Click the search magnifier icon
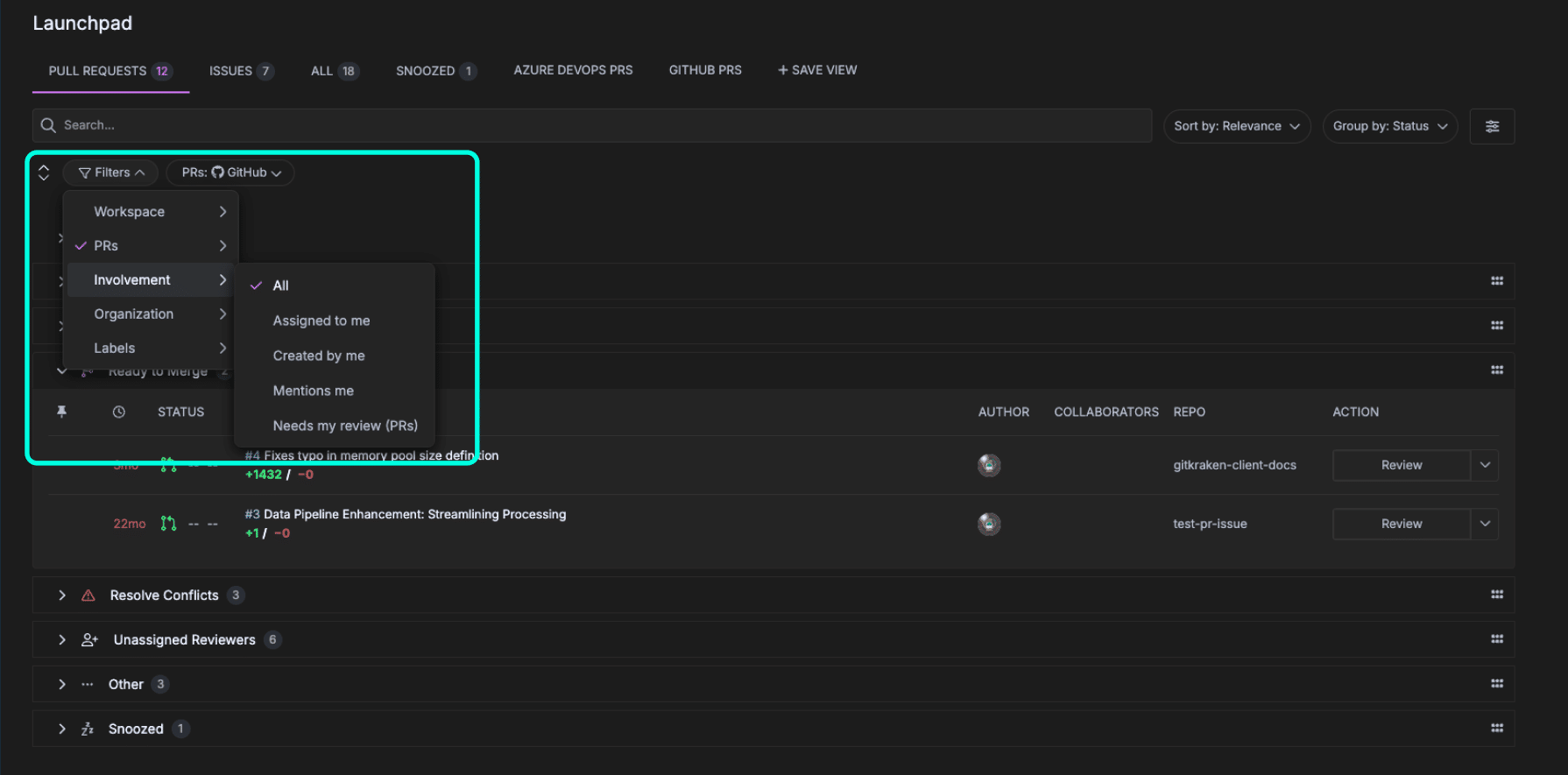Screen dimensions: 1568x775 tap(48, 125)
